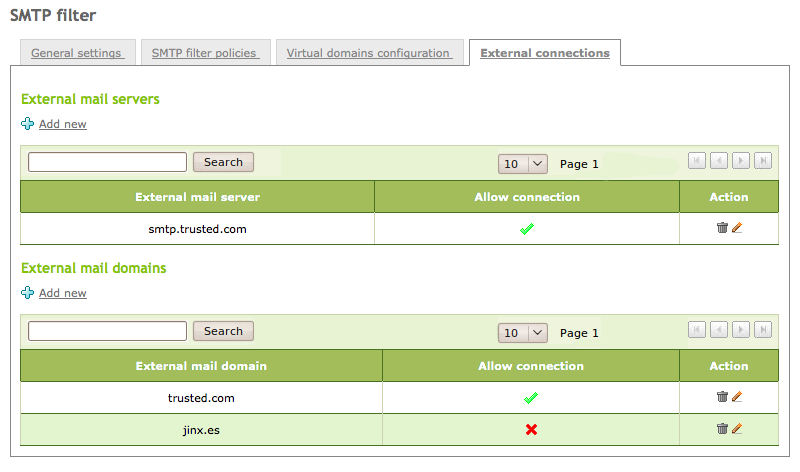
Task: Delete the smtp.trusted.com mail server
Action: (722, 228)
